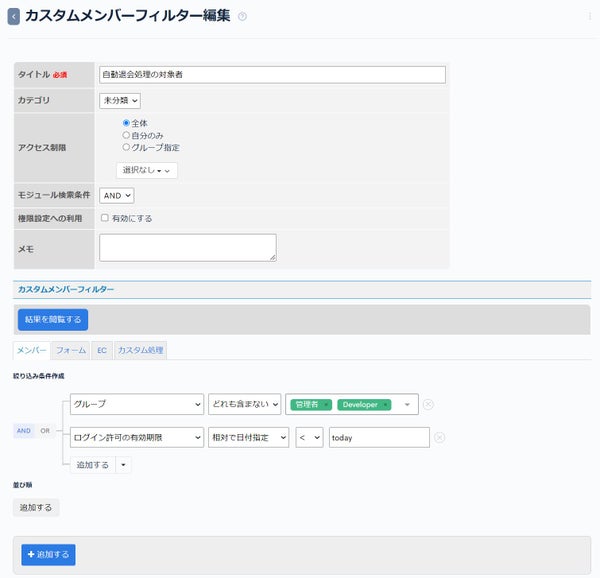The width and height of the screenshot is (600, 578).
Task: Enable the 有効にする checkbox
Action: point(104,218)
